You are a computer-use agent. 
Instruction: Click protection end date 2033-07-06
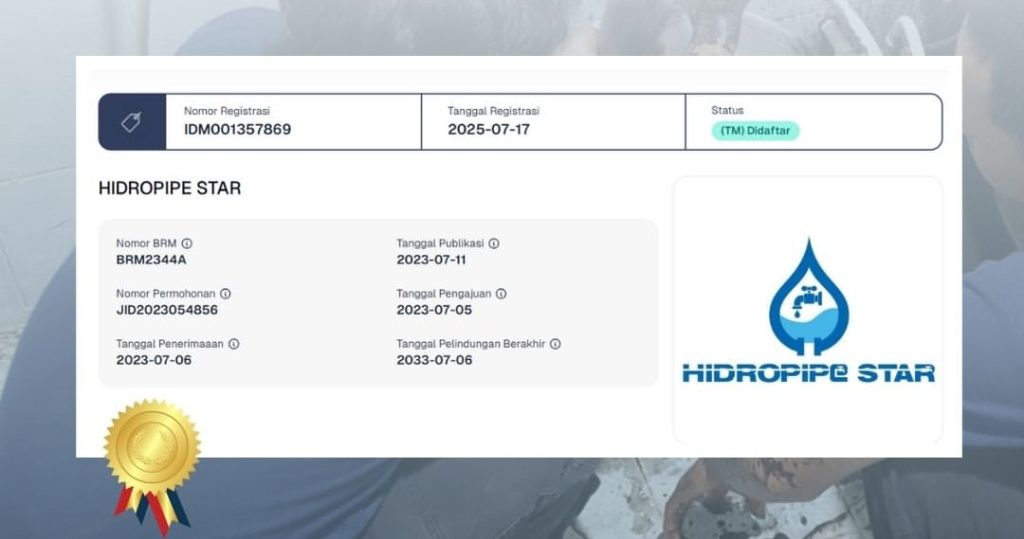click(x=434, y=360)
